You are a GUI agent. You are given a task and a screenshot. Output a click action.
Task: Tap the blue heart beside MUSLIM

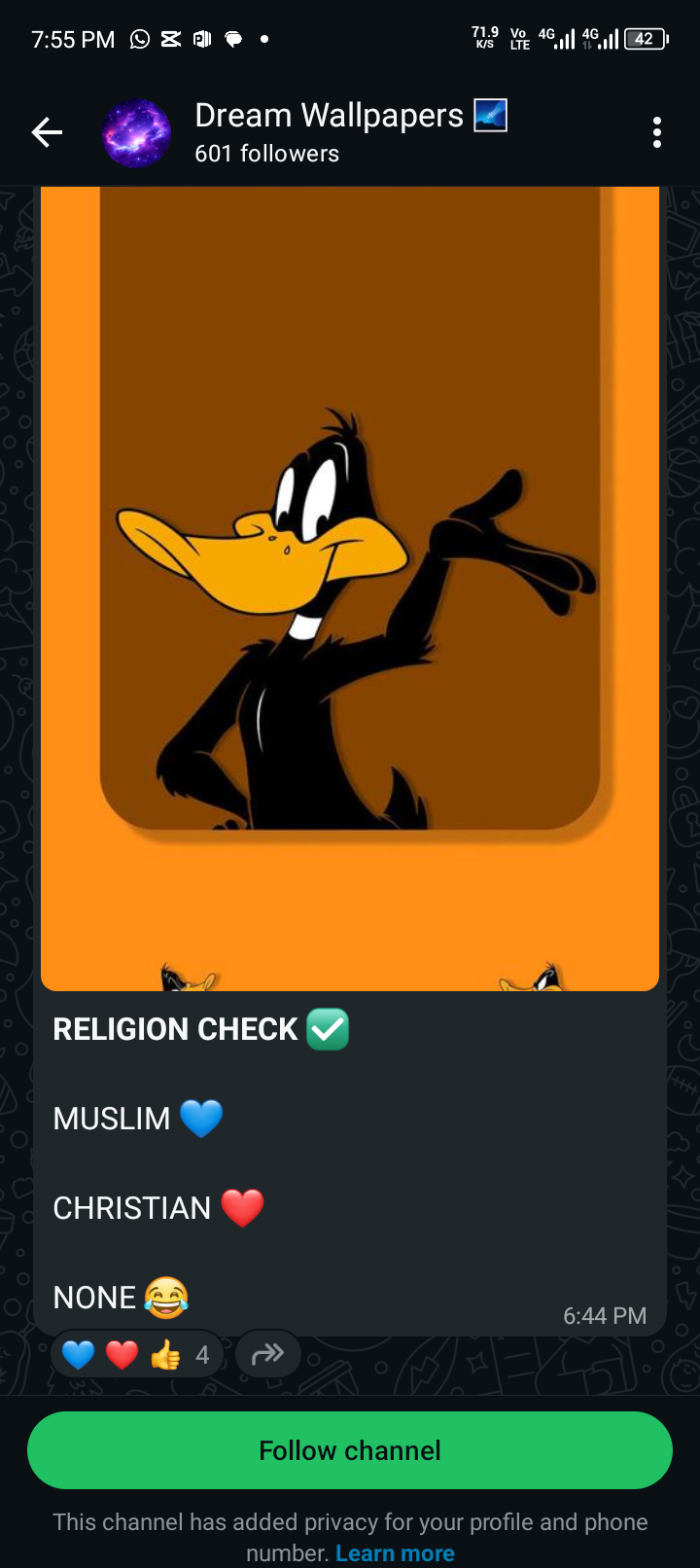point(201,1119)
